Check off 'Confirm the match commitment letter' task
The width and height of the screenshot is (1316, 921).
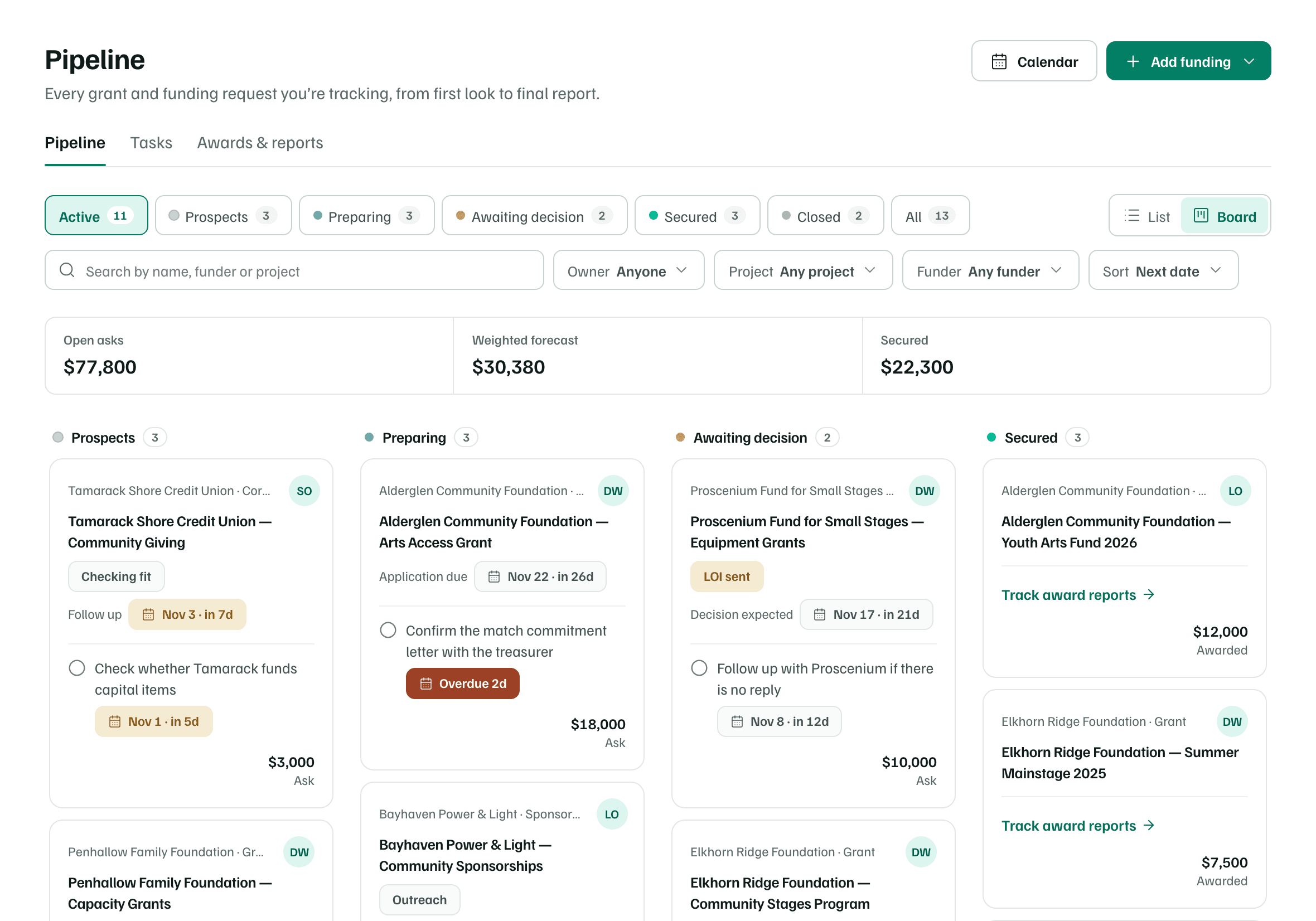388,631
